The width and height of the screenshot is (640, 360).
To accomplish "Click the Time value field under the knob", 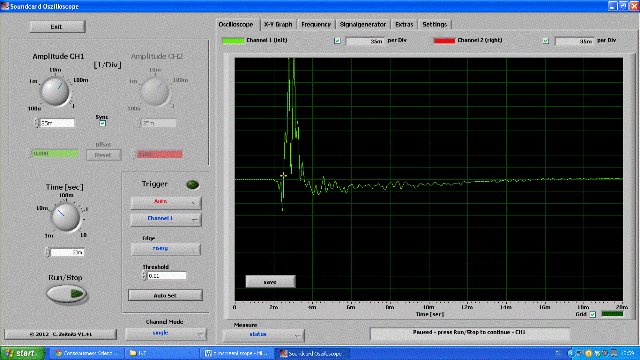I will click(x=67, y=252).
